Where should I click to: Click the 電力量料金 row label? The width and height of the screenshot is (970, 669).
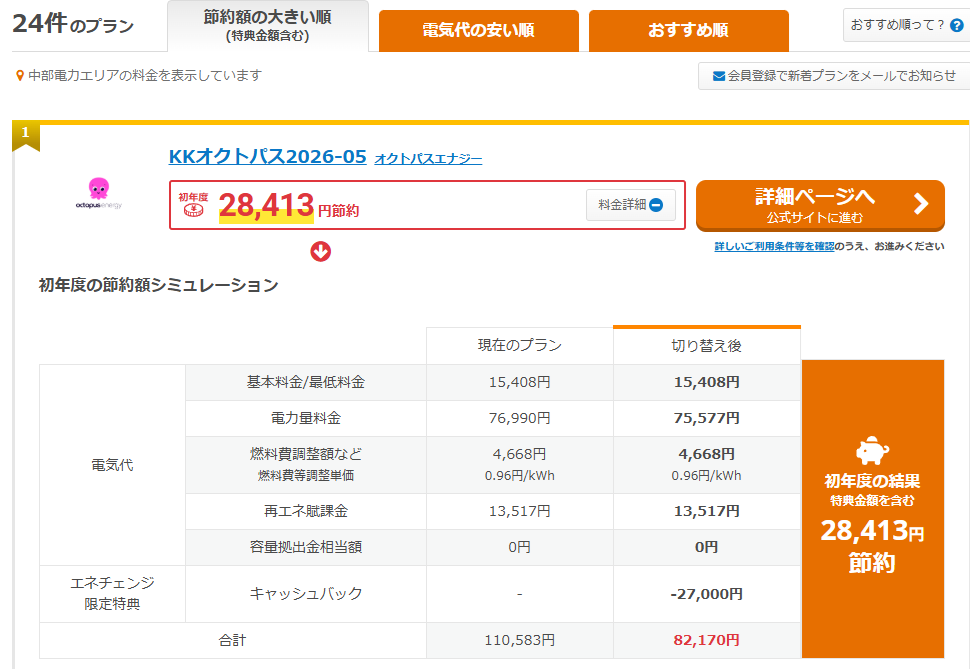[x=306, y=418]
